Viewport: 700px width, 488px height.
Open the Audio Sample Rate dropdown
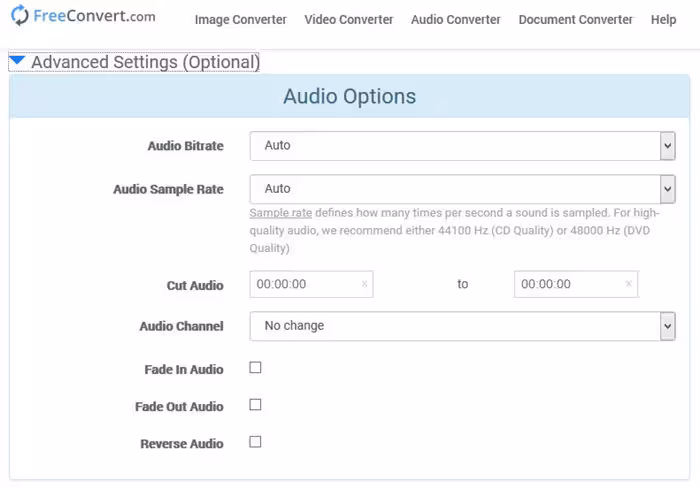coord(455,189)
